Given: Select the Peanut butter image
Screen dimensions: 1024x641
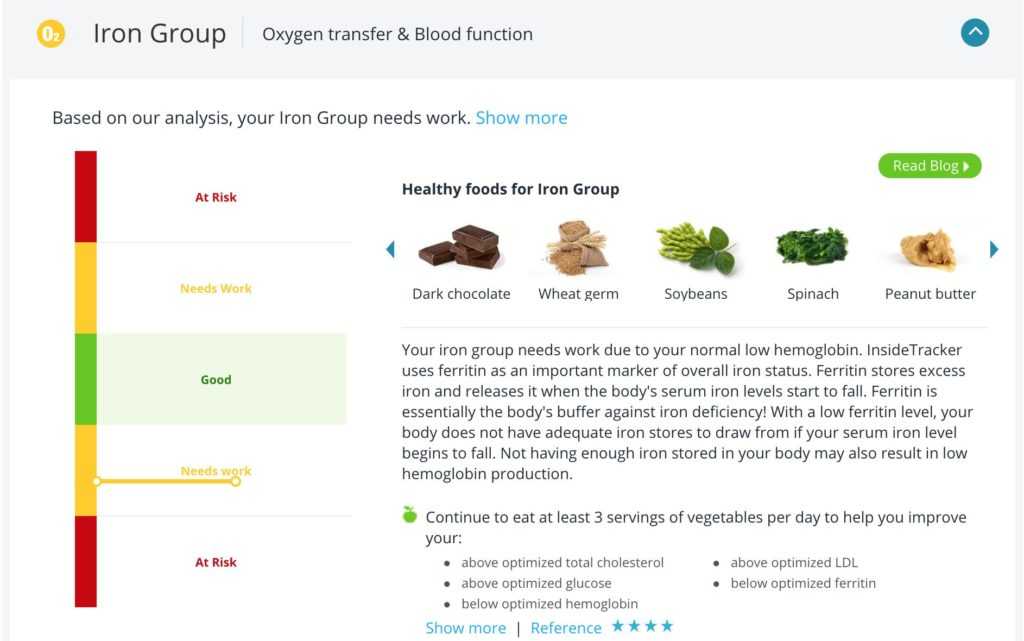Looking at the screenshot, I should [929, 250].
